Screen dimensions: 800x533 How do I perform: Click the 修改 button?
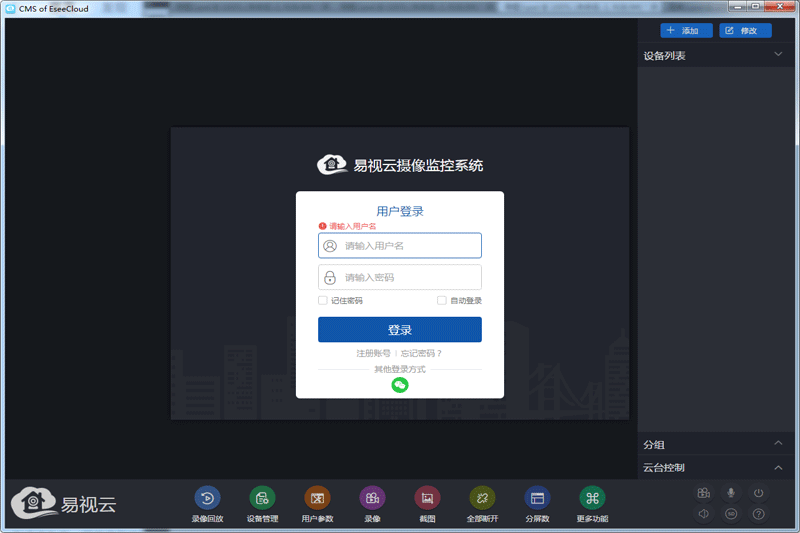pos(744,30)
